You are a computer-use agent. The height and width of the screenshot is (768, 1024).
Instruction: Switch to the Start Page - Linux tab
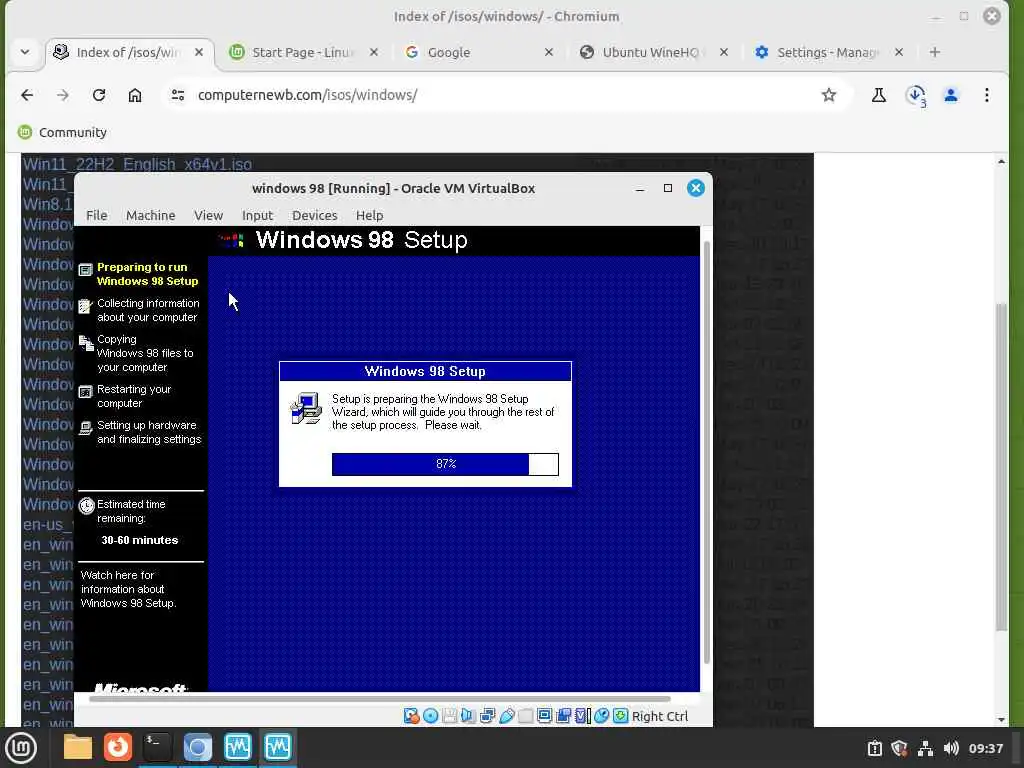tap(304, 52)
